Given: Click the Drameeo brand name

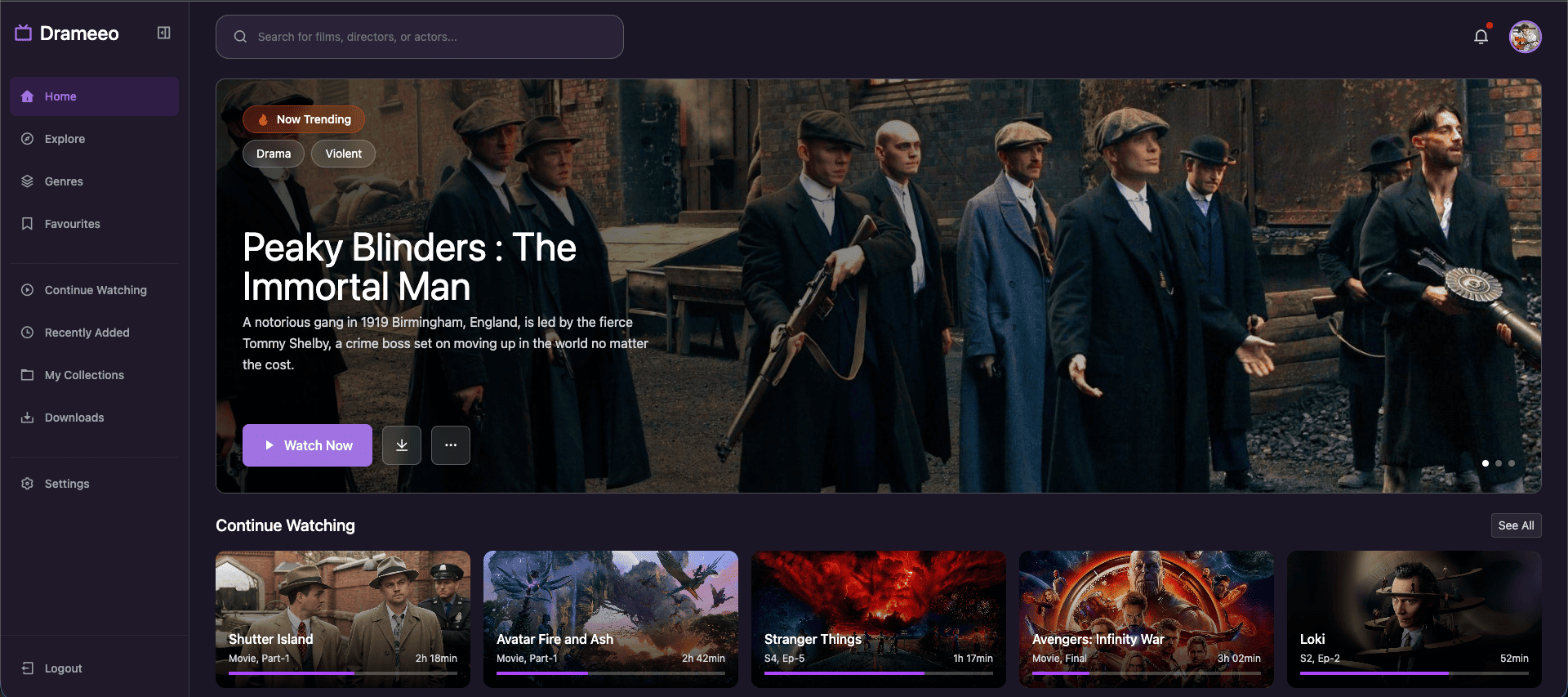Looking at the screenshot, I should click(x=79, y=34).
